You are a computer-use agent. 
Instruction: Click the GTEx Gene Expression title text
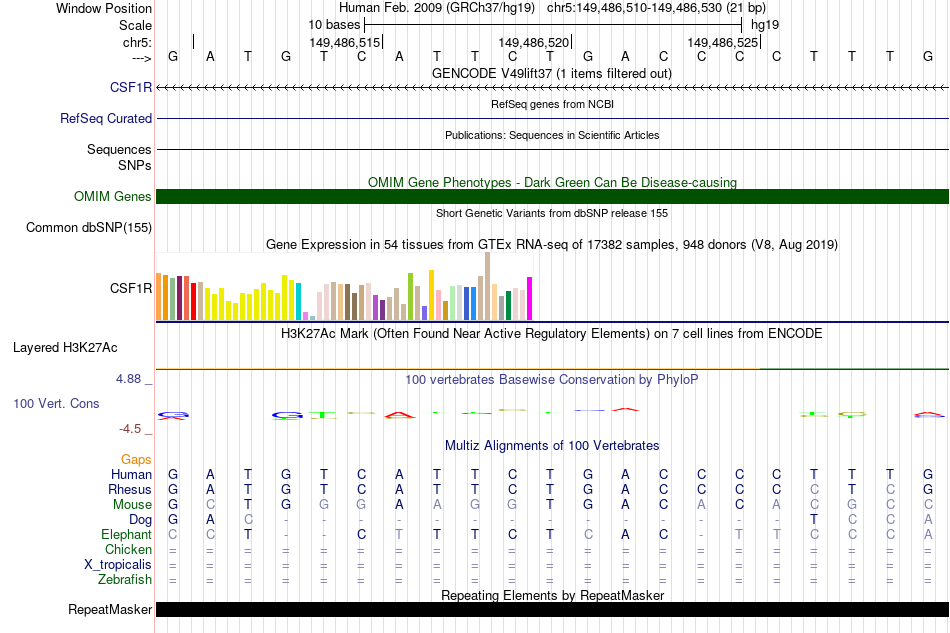tap(552, 244)
